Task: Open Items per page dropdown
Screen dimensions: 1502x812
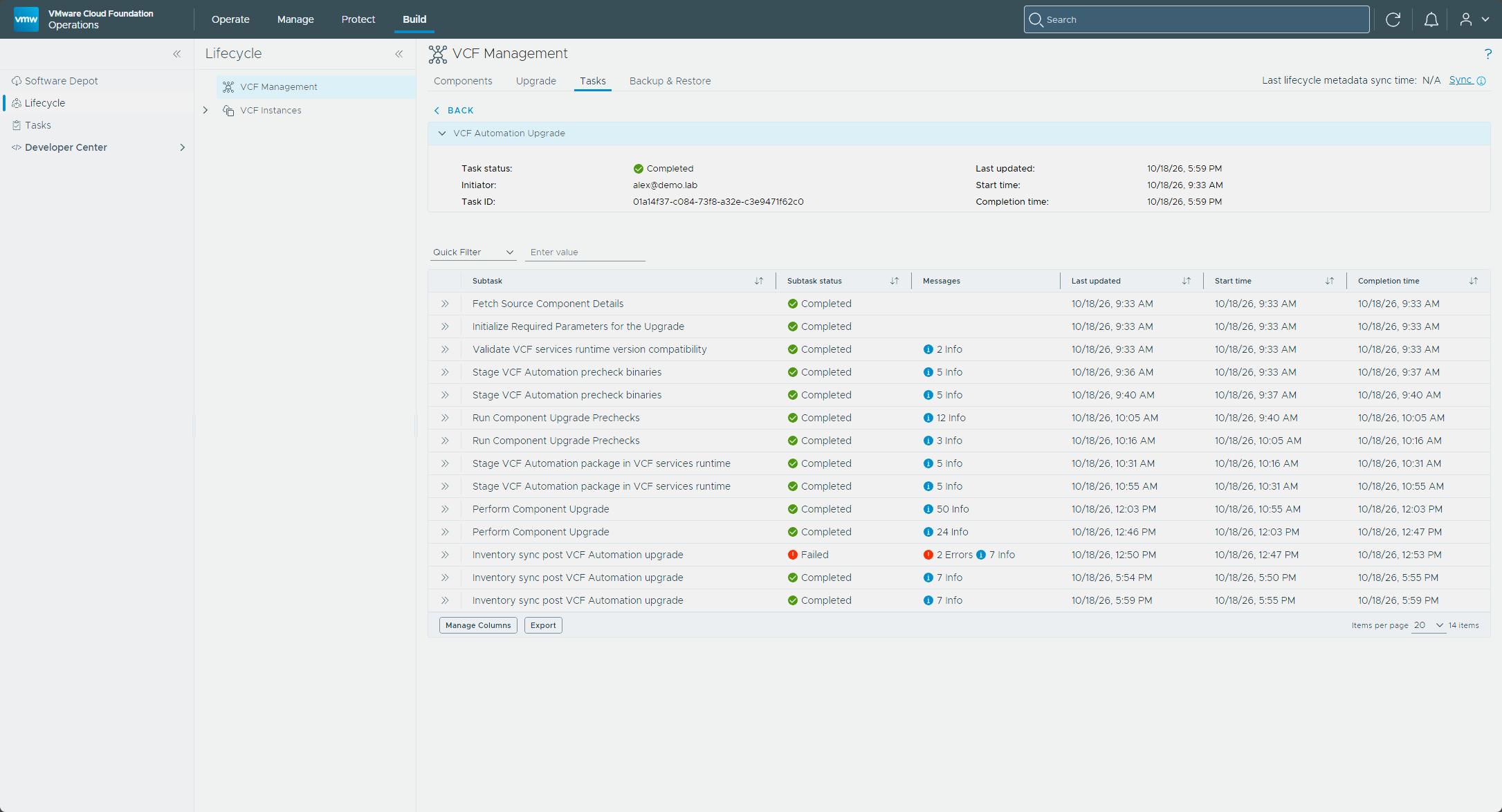Action: point(1428,625)
